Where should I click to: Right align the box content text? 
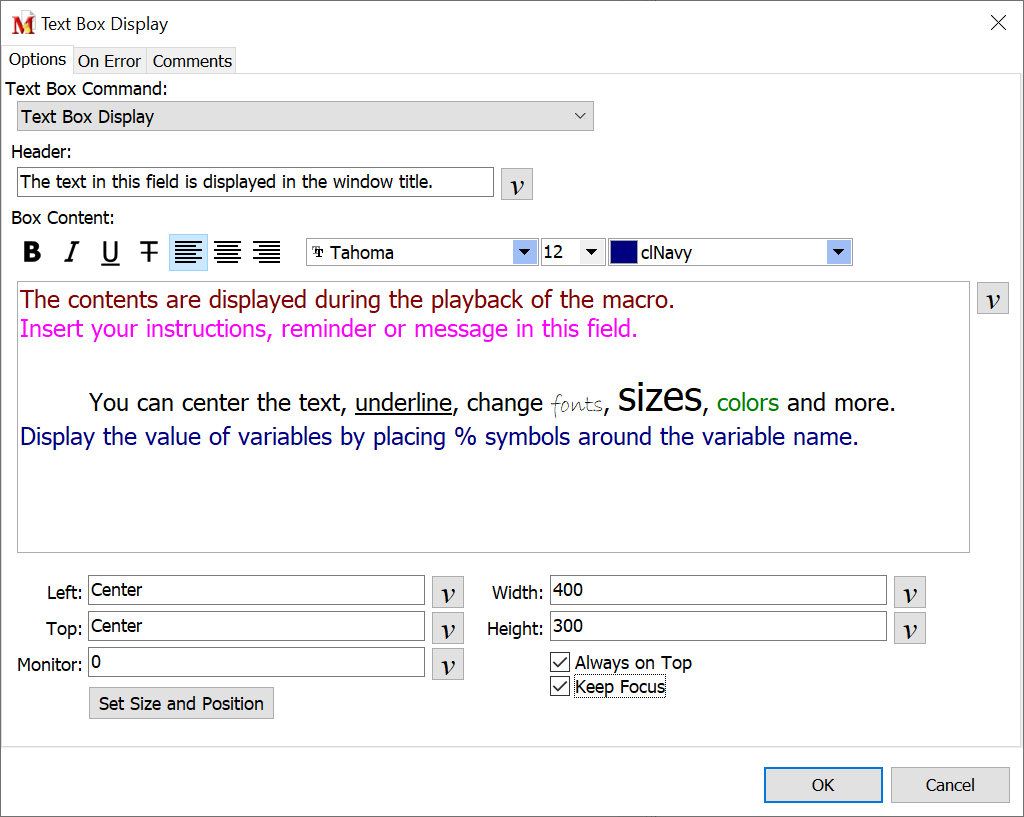pos(266,253)
